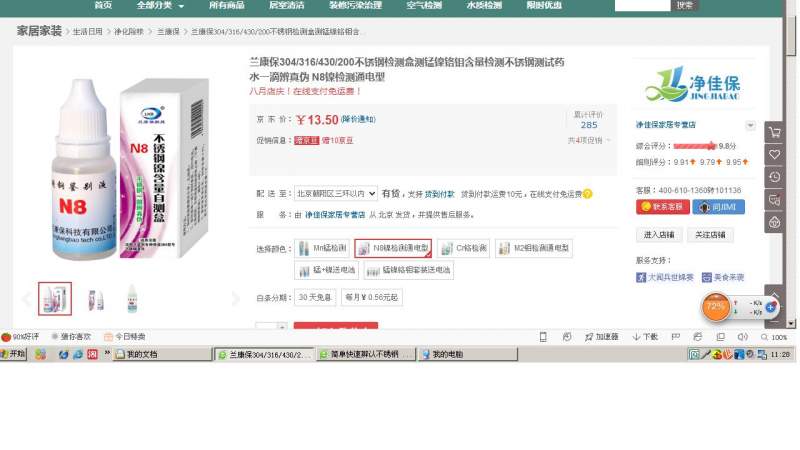The image size is (800, 450).
Task: Open browsing history clock sidebar icon
Action: (x=774, y=177)
